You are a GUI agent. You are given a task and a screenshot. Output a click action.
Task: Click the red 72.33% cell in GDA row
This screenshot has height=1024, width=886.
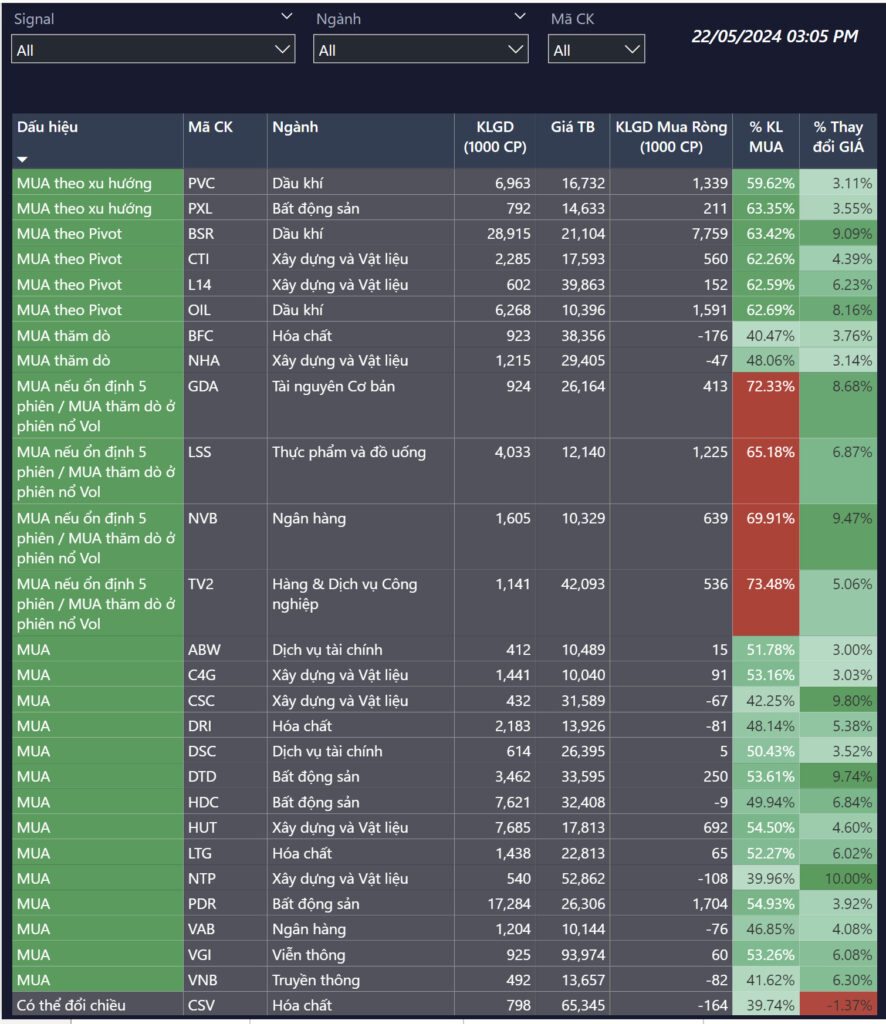(x=766, y=386)
